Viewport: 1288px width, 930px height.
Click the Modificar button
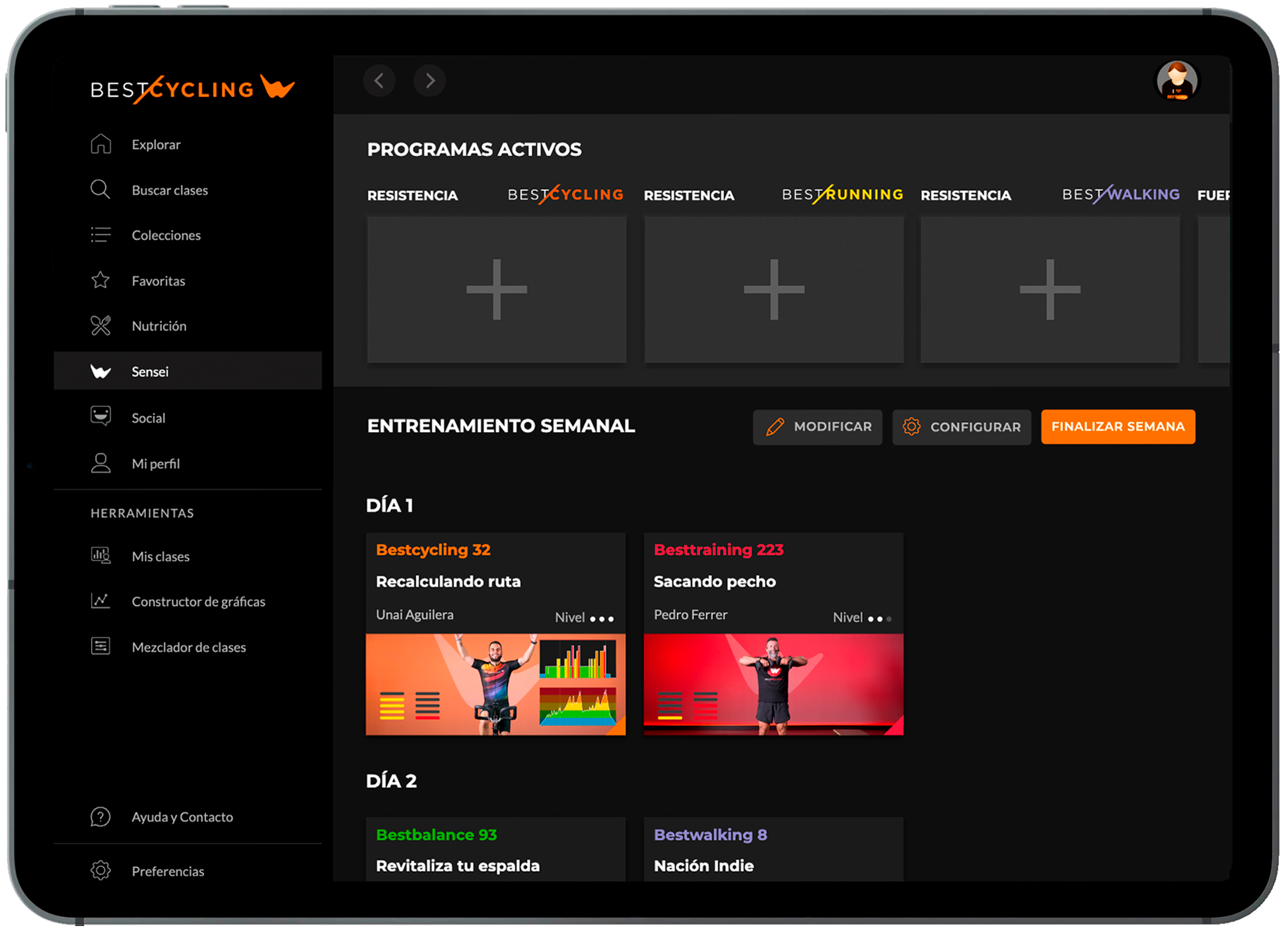818,427
